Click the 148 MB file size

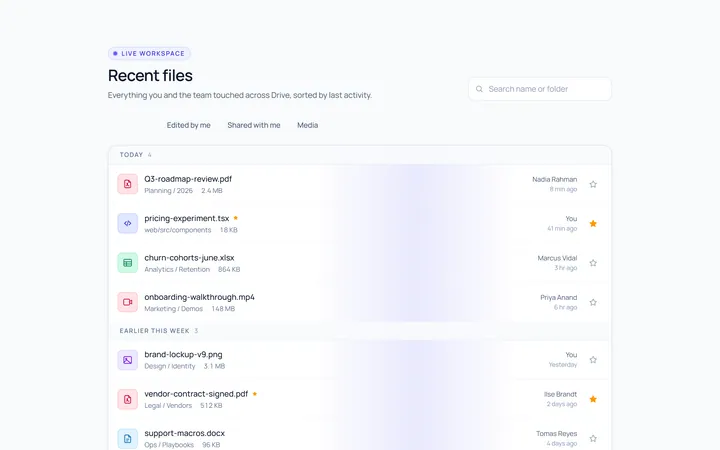coord(223,309)
